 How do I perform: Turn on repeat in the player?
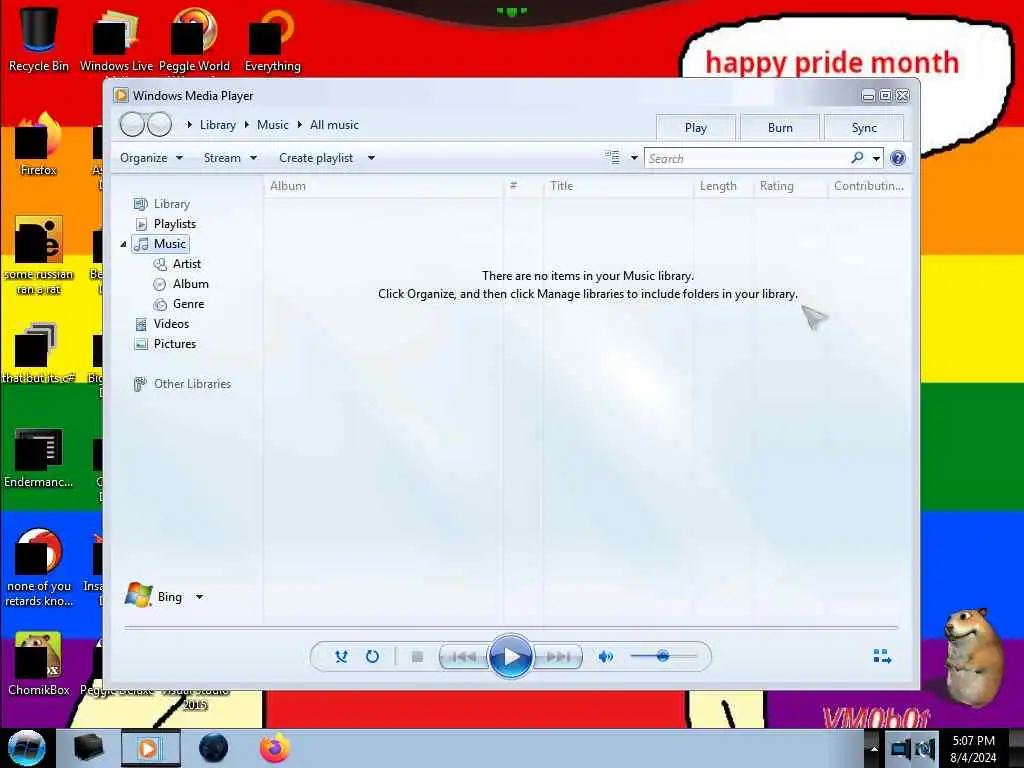pyautogui.click(x=372, y=656)
